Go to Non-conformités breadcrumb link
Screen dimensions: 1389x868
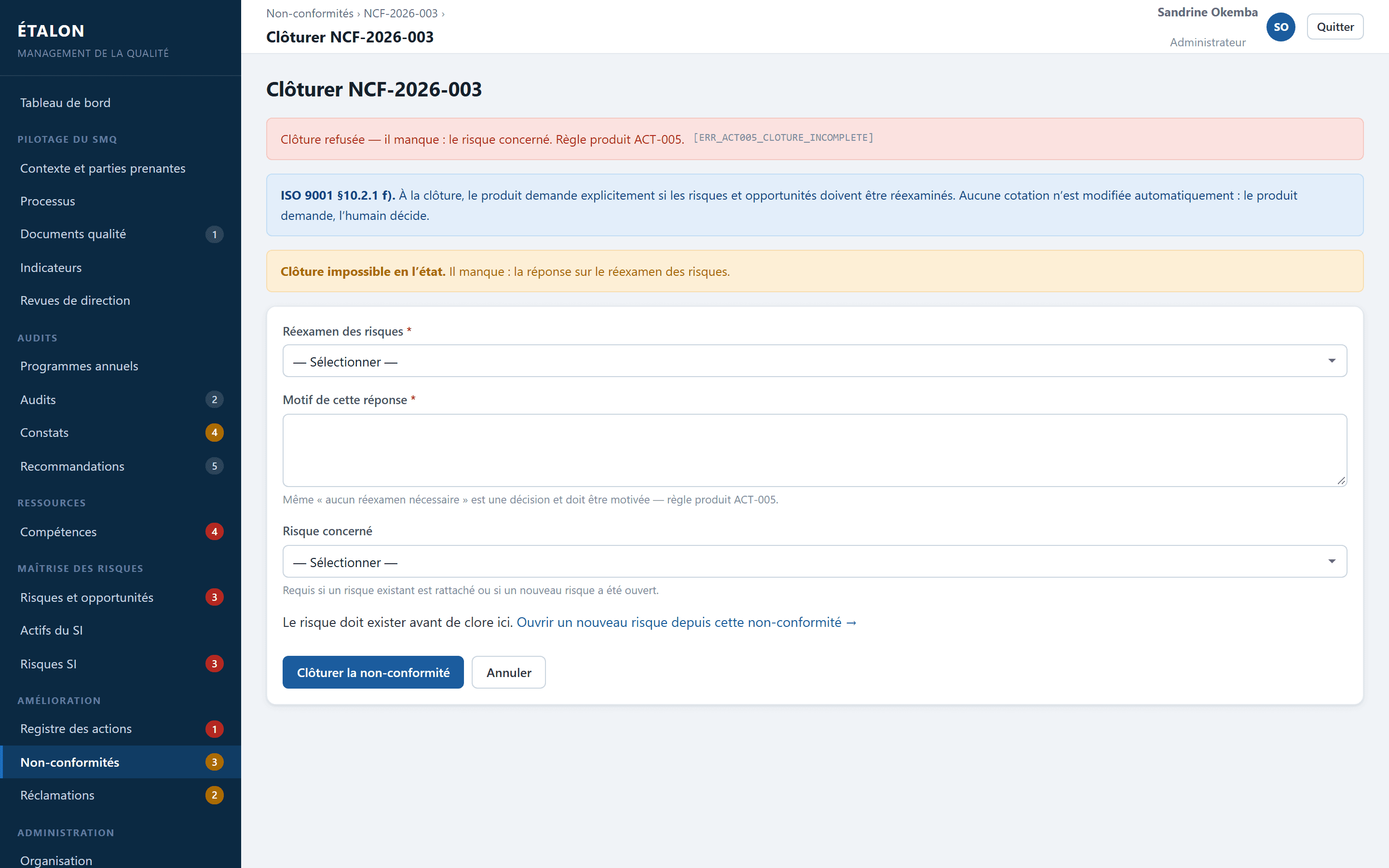click(x=310, y=13)
